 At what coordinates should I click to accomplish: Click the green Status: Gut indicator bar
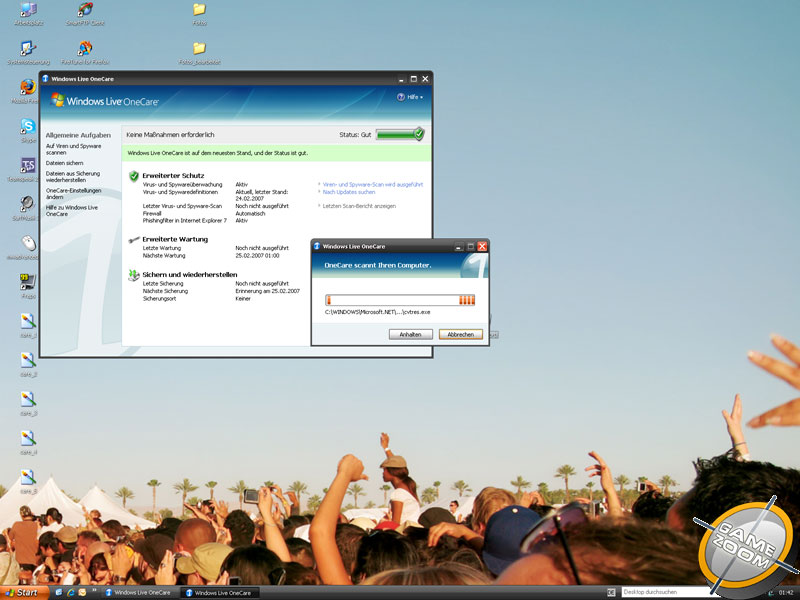click(x=400, y=134)
